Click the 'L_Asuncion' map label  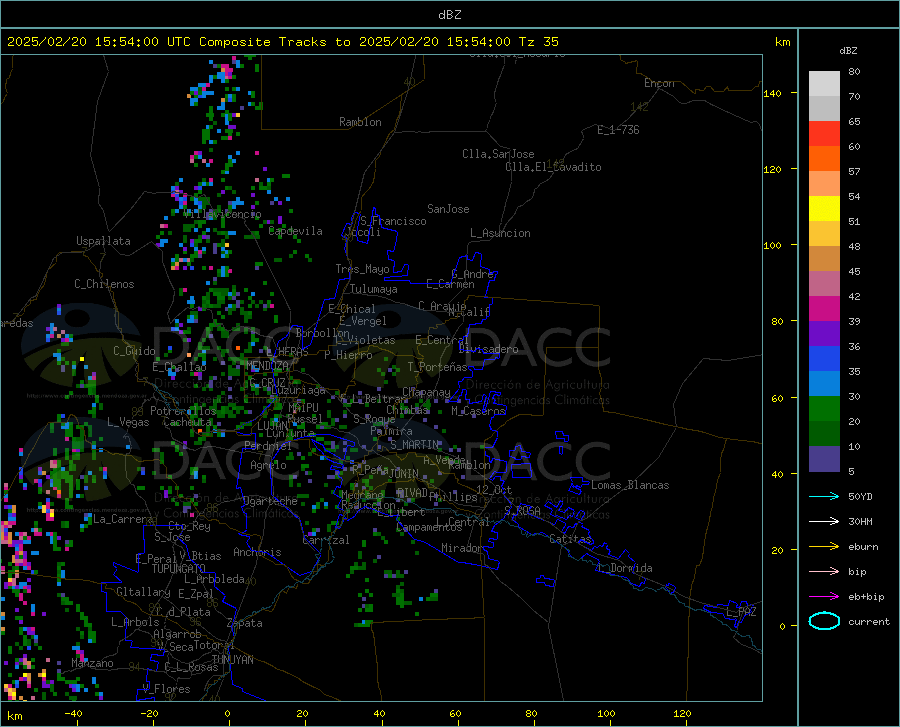click(501, 233)
